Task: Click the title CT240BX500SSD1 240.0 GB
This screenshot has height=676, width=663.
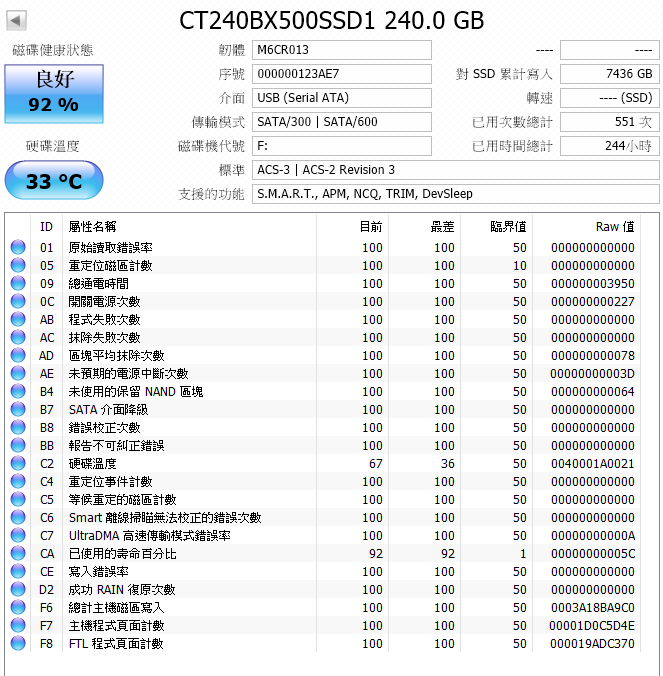Action: (x=332, y=20)
